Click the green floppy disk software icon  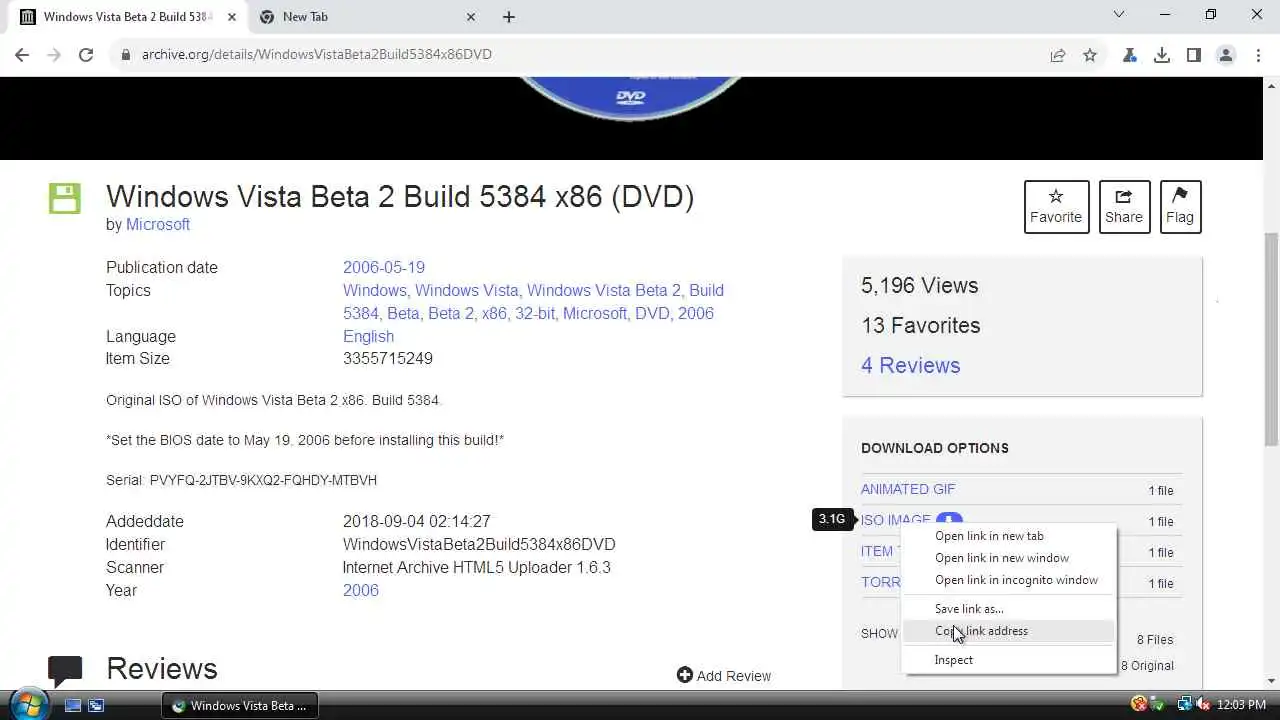(x=65, y=198)
